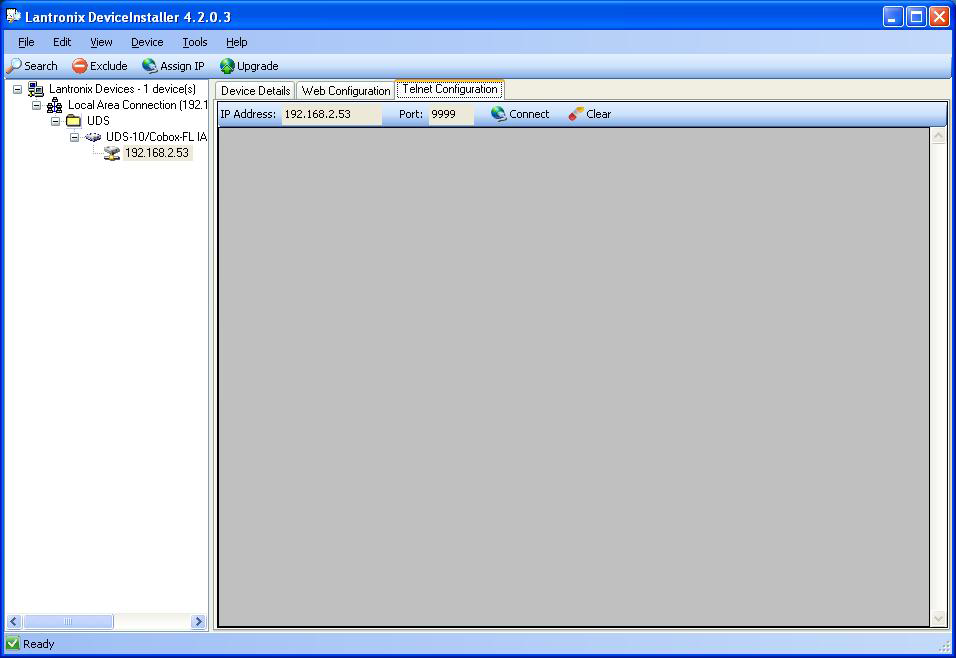Click the Connect globe icon

click(x=498, y=114)
